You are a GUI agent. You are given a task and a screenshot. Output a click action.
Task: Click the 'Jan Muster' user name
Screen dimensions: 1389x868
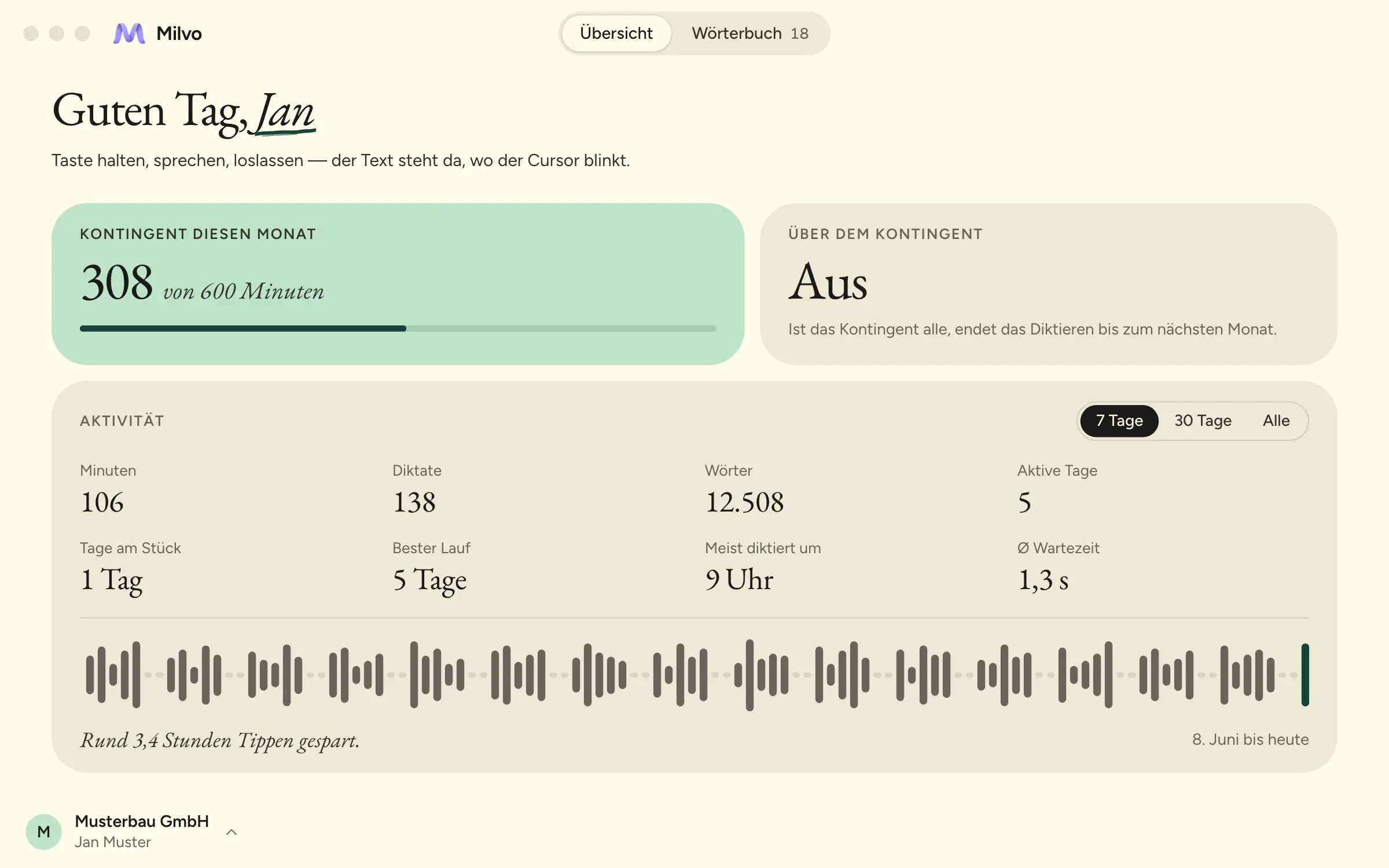point(113,843)
